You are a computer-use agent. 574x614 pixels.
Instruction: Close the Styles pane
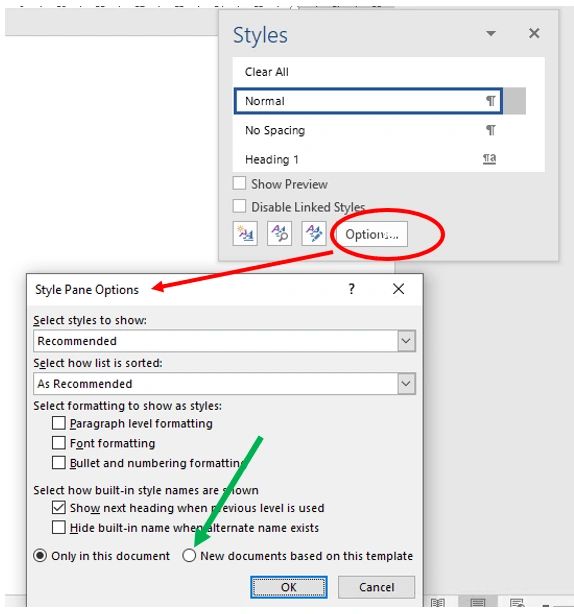tap(534, 33)
